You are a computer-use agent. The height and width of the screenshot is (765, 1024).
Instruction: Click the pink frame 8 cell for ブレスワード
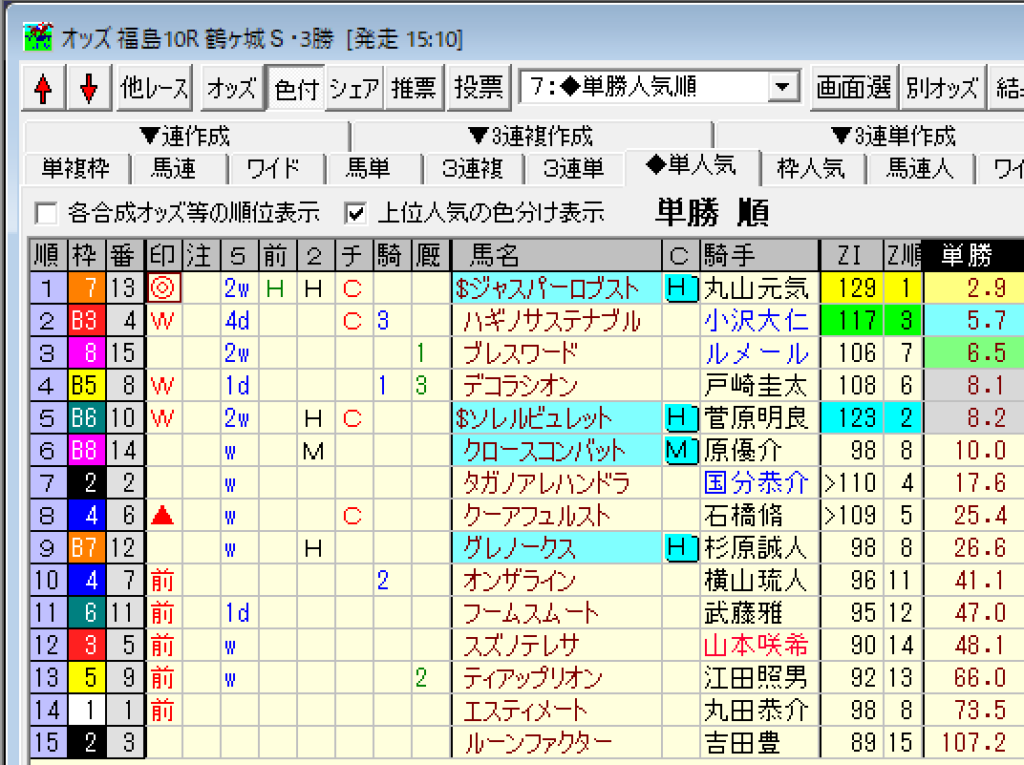coord(87,353)
